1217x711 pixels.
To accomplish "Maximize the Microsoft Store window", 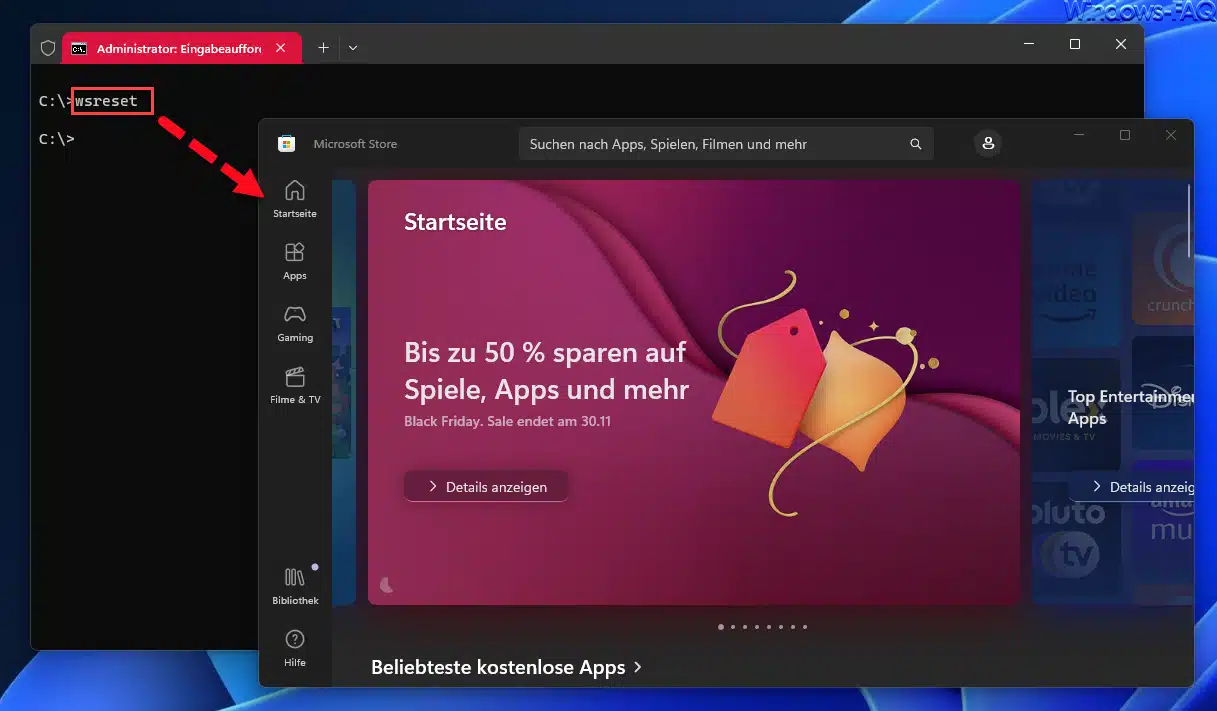I will click(1125, 135).
